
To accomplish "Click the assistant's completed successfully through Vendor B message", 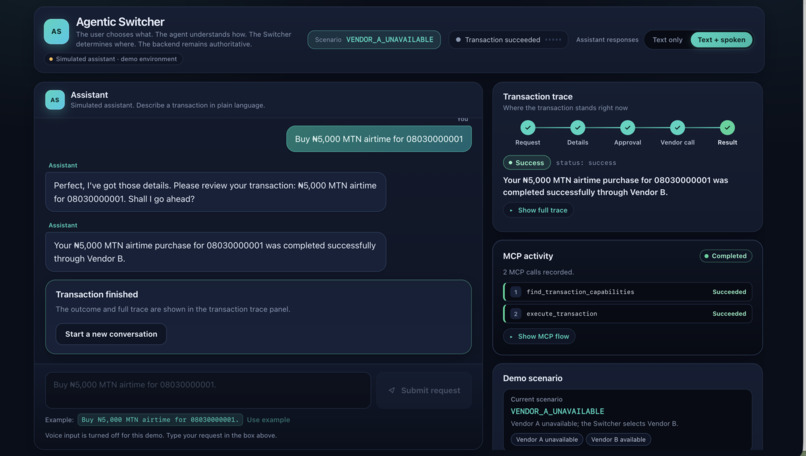I will pyautogui.click(x=215, y=252).
